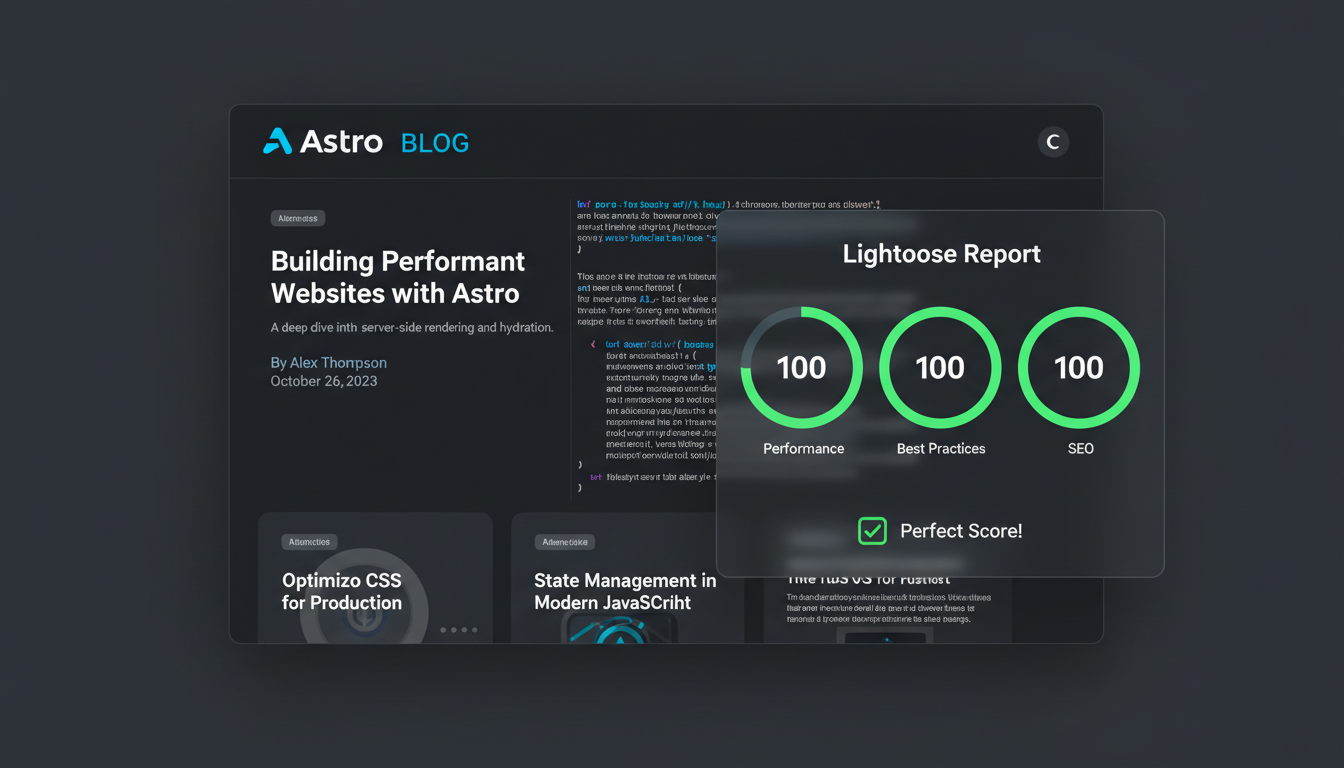Open the Optimizo CSS card tag badge
The image size is (1344, 768).
pyautogui.click(x=309, y=541)
